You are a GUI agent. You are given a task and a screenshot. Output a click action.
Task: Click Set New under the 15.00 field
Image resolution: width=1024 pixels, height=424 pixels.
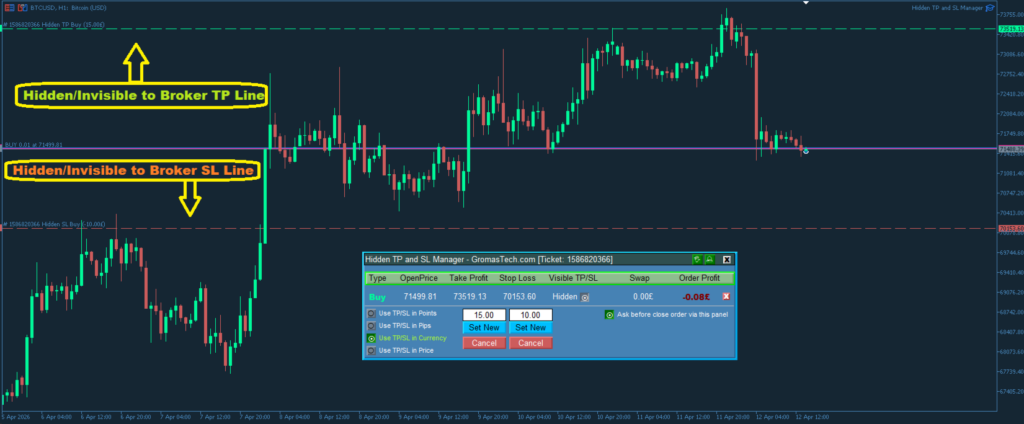(484, 327)
